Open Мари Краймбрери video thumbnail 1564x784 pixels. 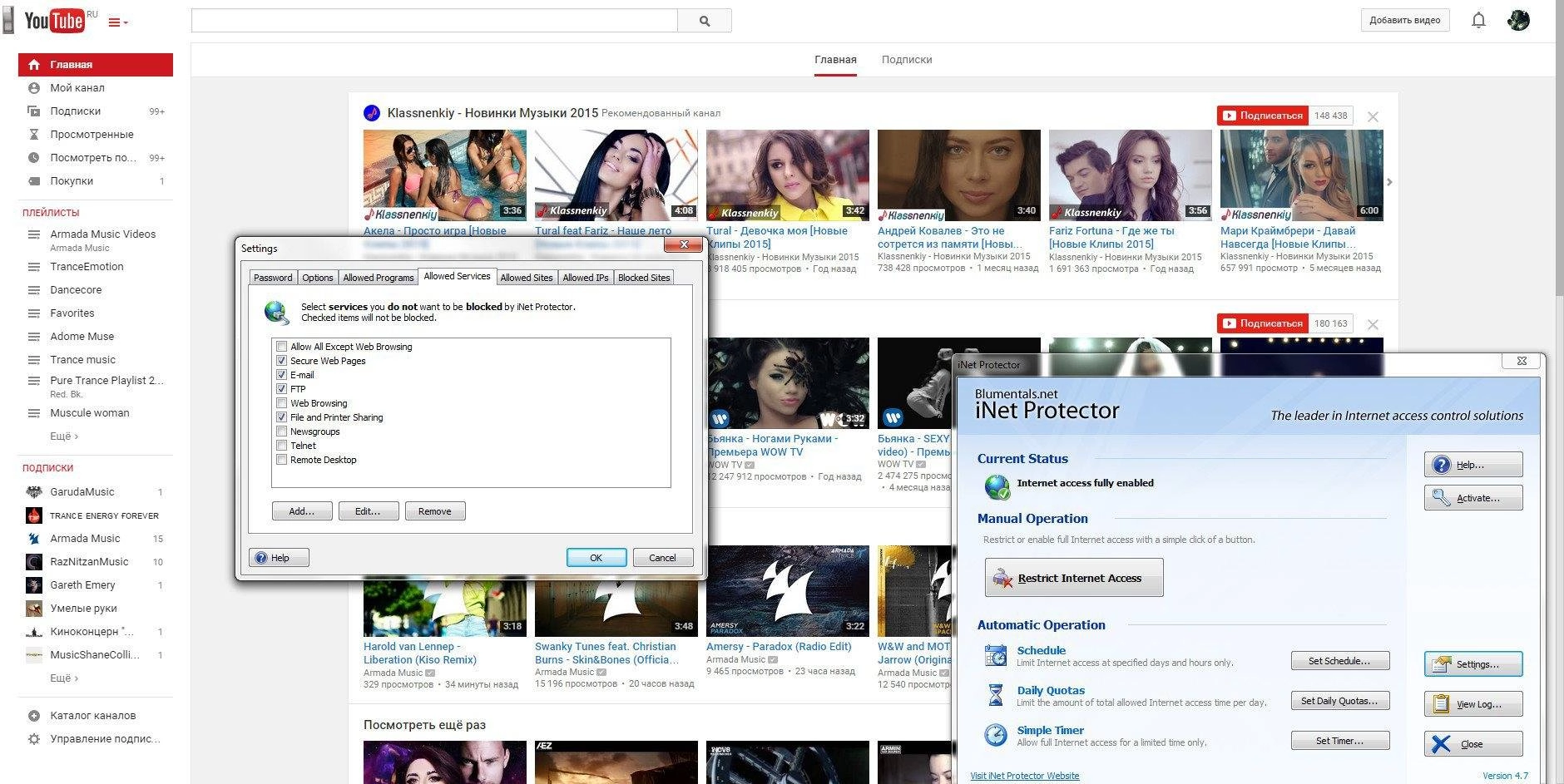pyautogui.click(x=1301, y=175)
